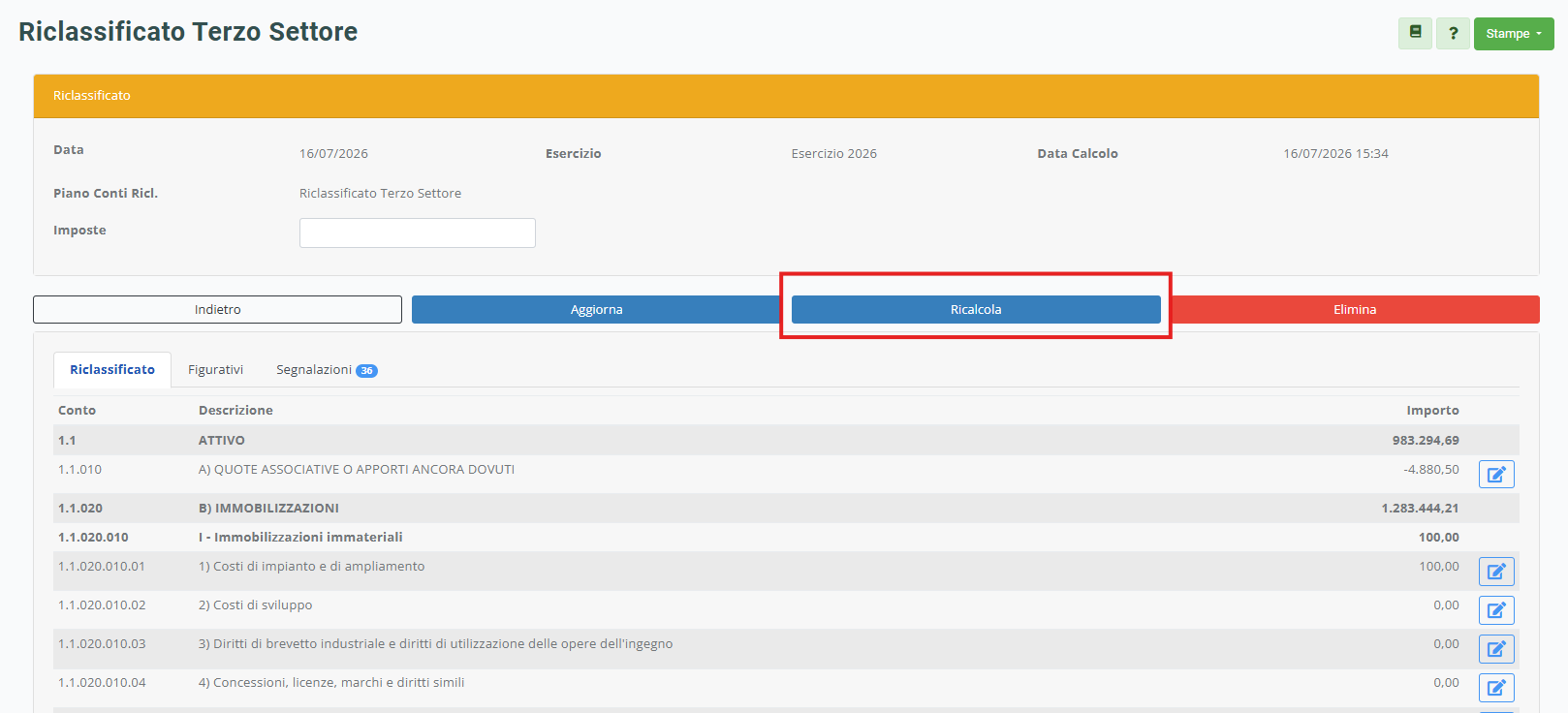Select B) IMMOBILIZZAZIONI row

point(786,508)
